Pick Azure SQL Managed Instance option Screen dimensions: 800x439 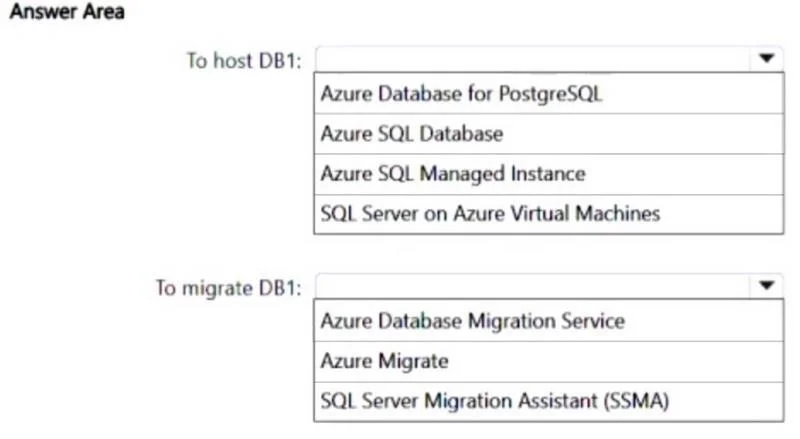[549, 174]
